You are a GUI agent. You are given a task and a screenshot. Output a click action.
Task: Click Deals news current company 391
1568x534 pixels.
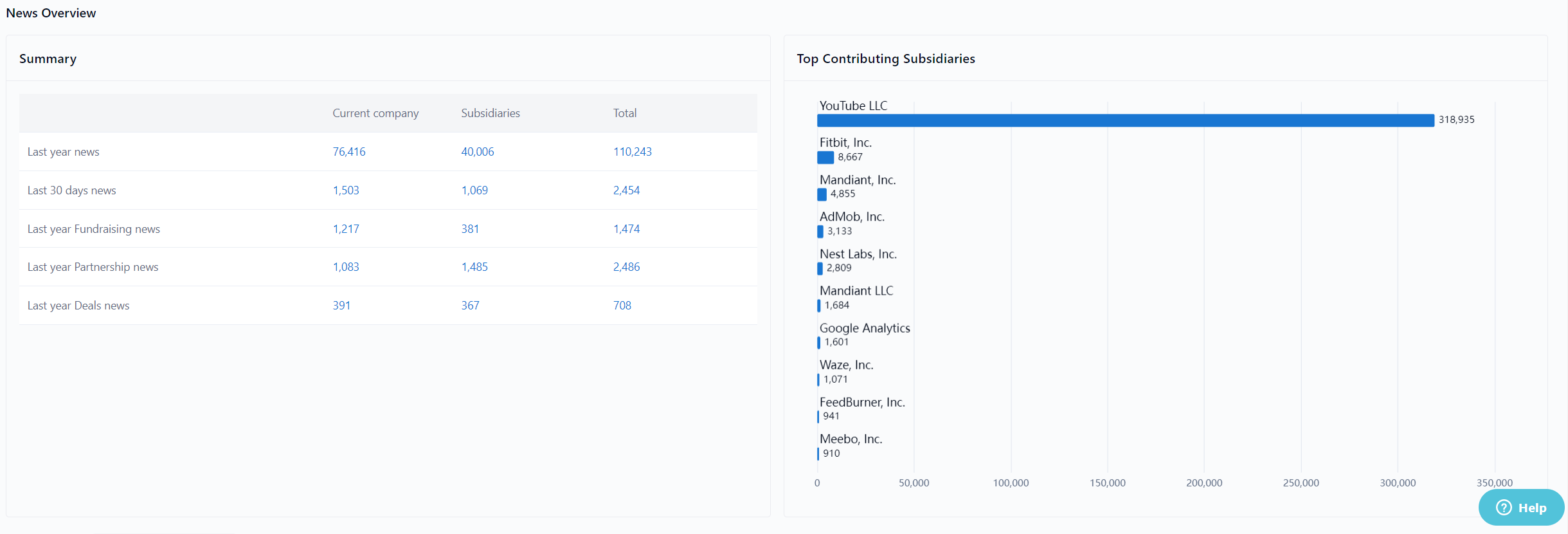click(341, 306)
